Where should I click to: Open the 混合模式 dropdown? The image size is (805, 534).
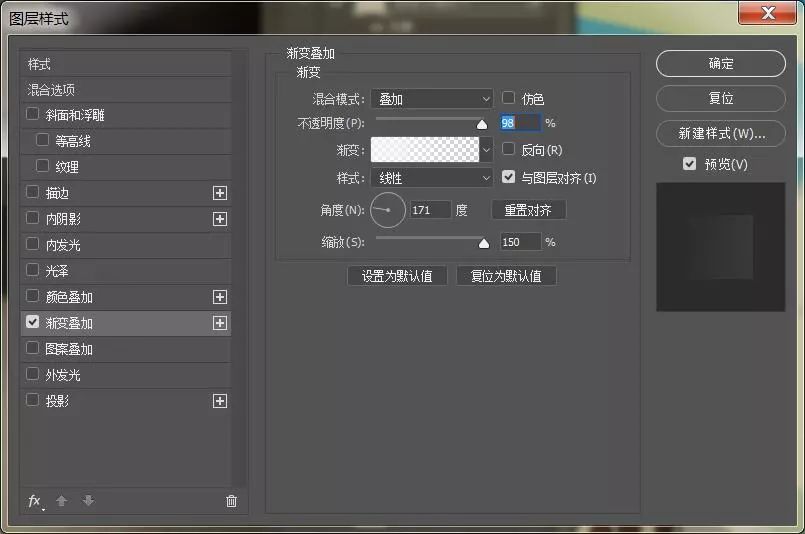click(432, 99)
